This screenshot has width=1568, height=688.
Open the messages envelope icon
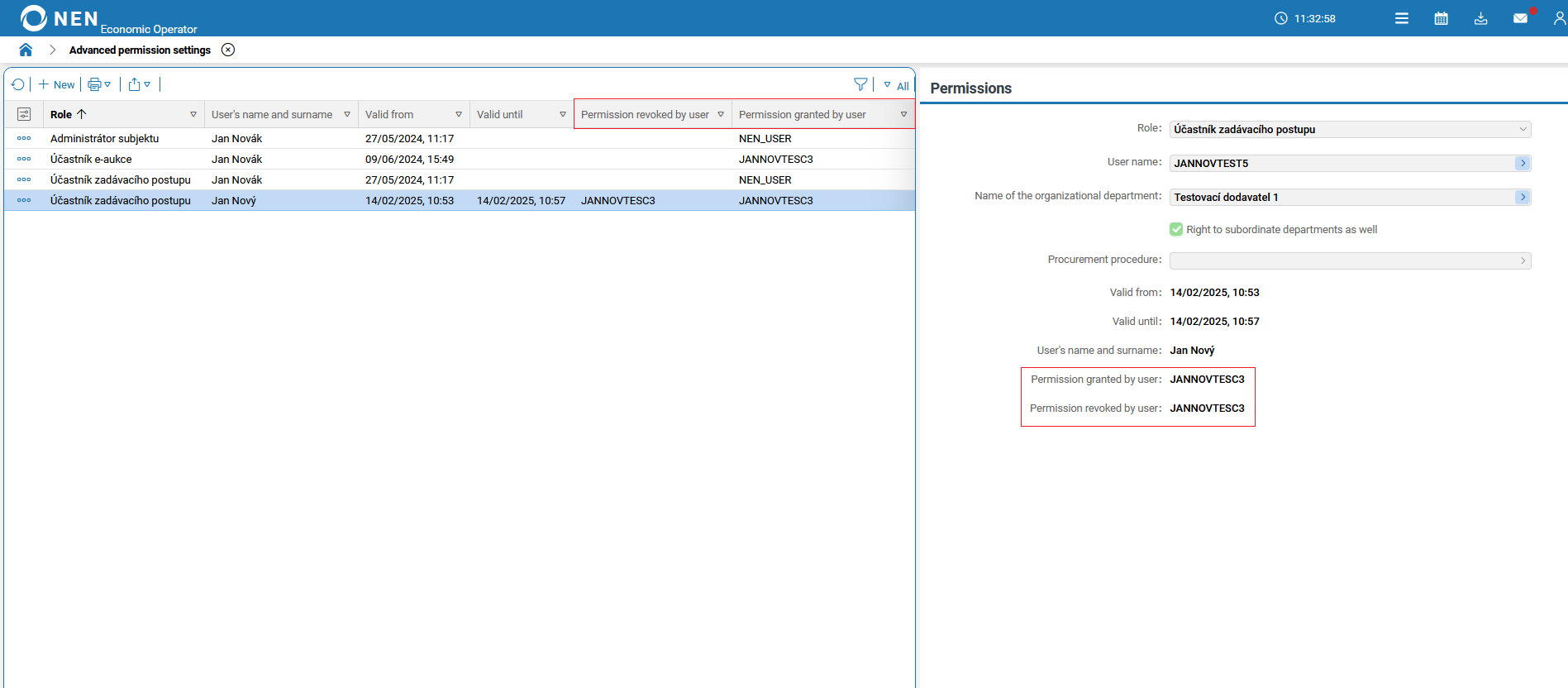point(1520,18)
